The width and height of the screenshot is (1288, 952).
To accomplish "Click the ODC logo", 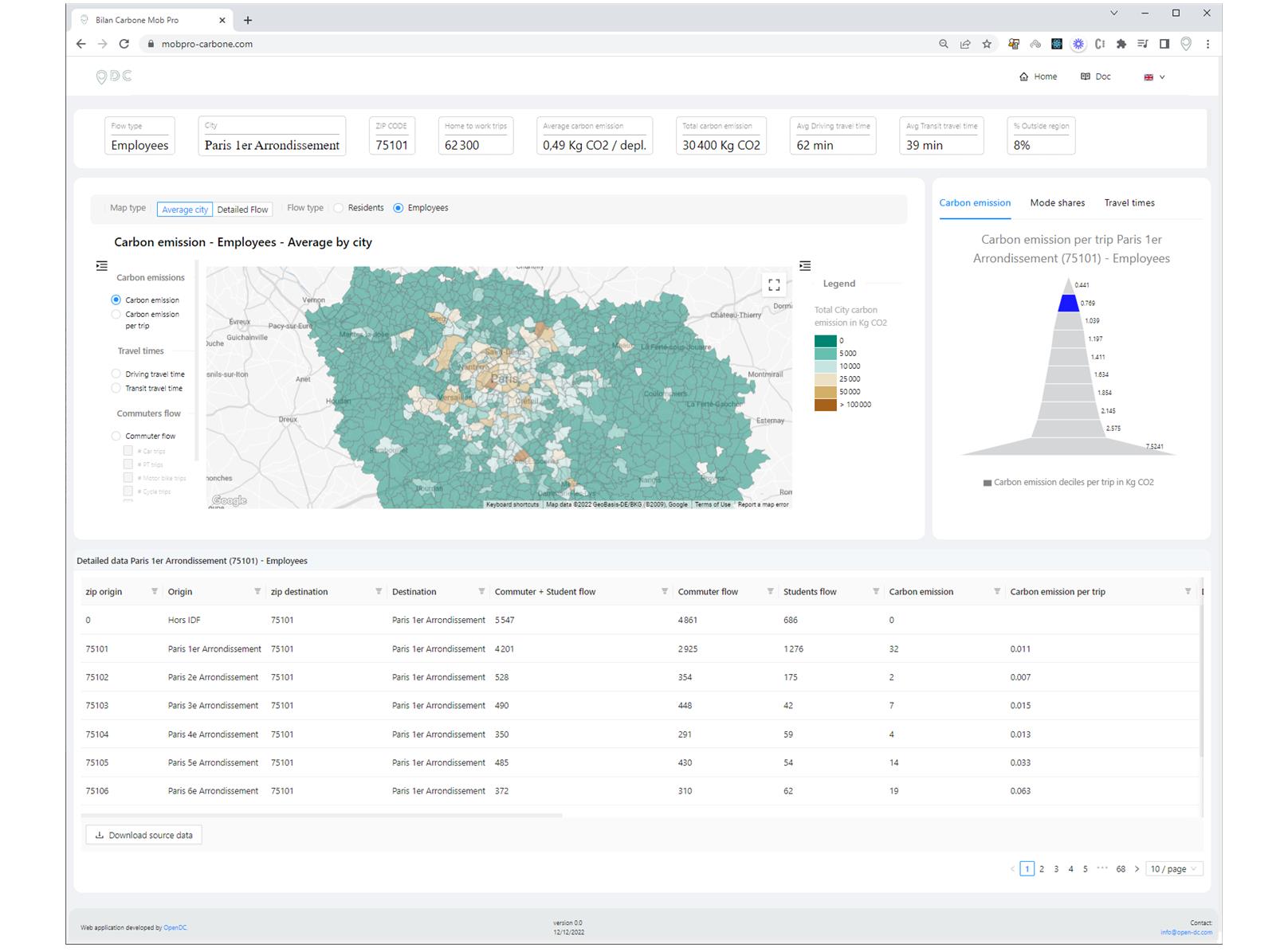I will 113,76.
